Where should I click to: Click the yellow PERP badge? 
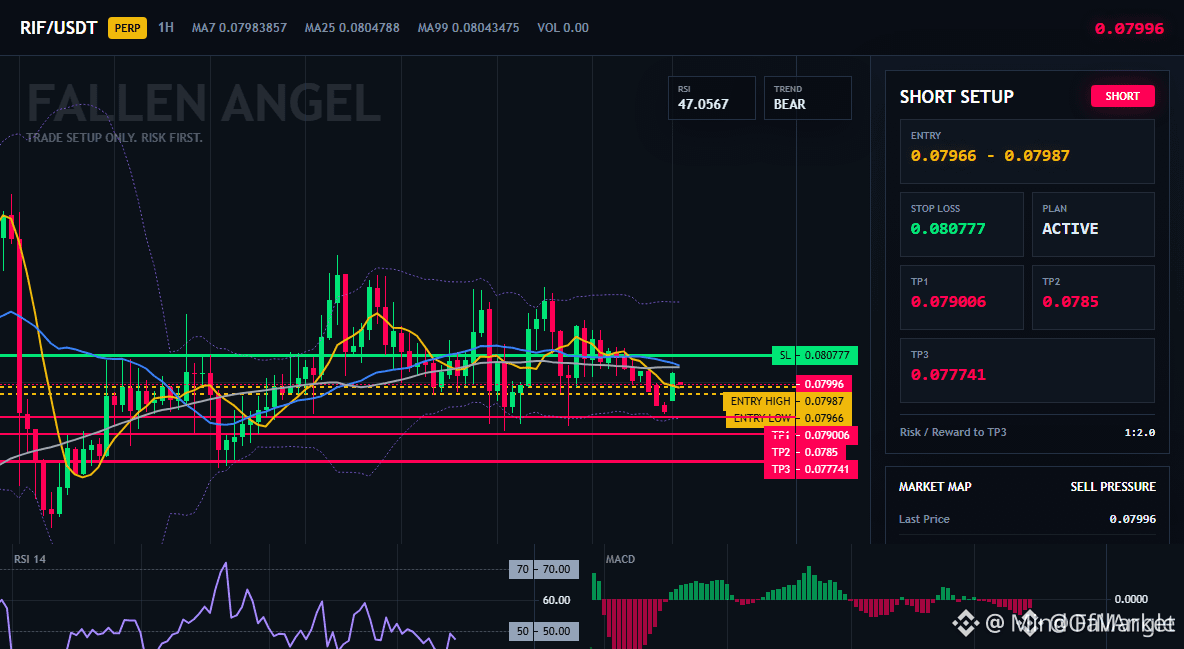click(128, 28)
